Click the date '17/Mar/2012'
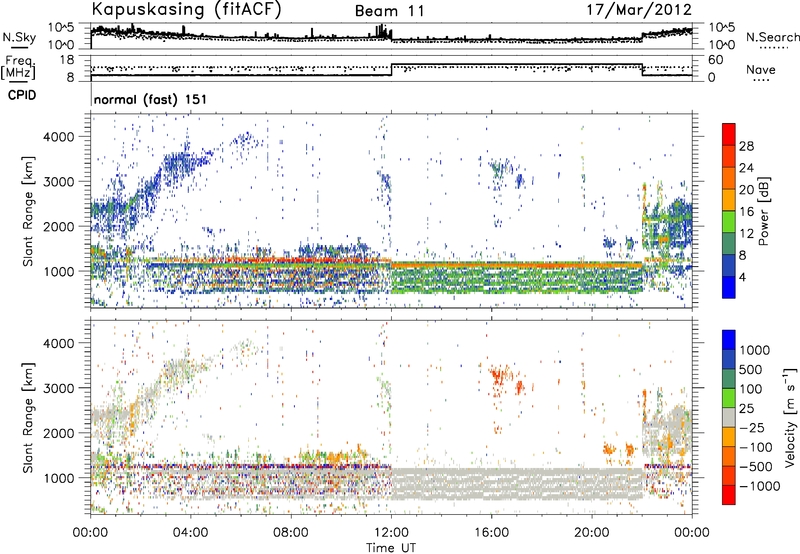Image resolution: width=800 pixels, height=554 pixels. click(x=639, y=9)
